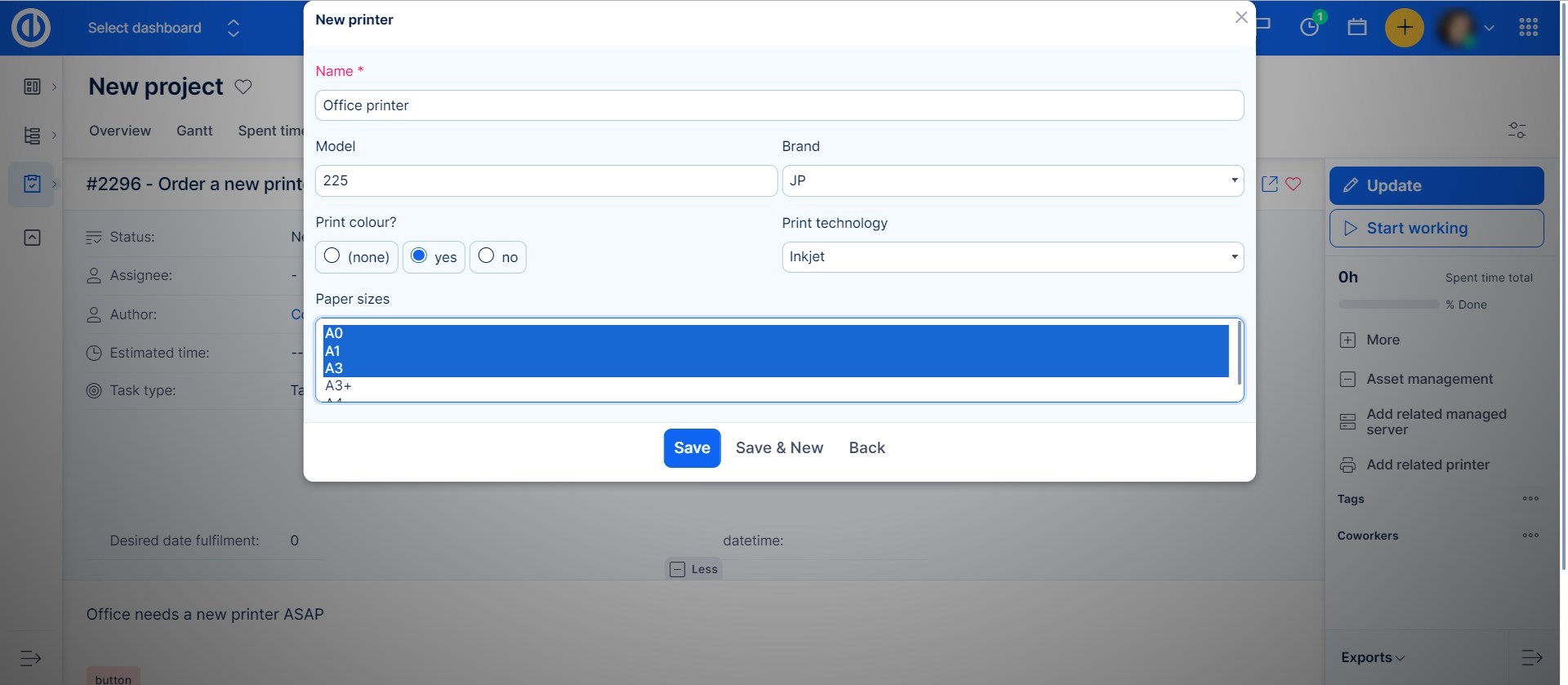Click the application logo icon
1568x685 pixels.
coord(31,28)
